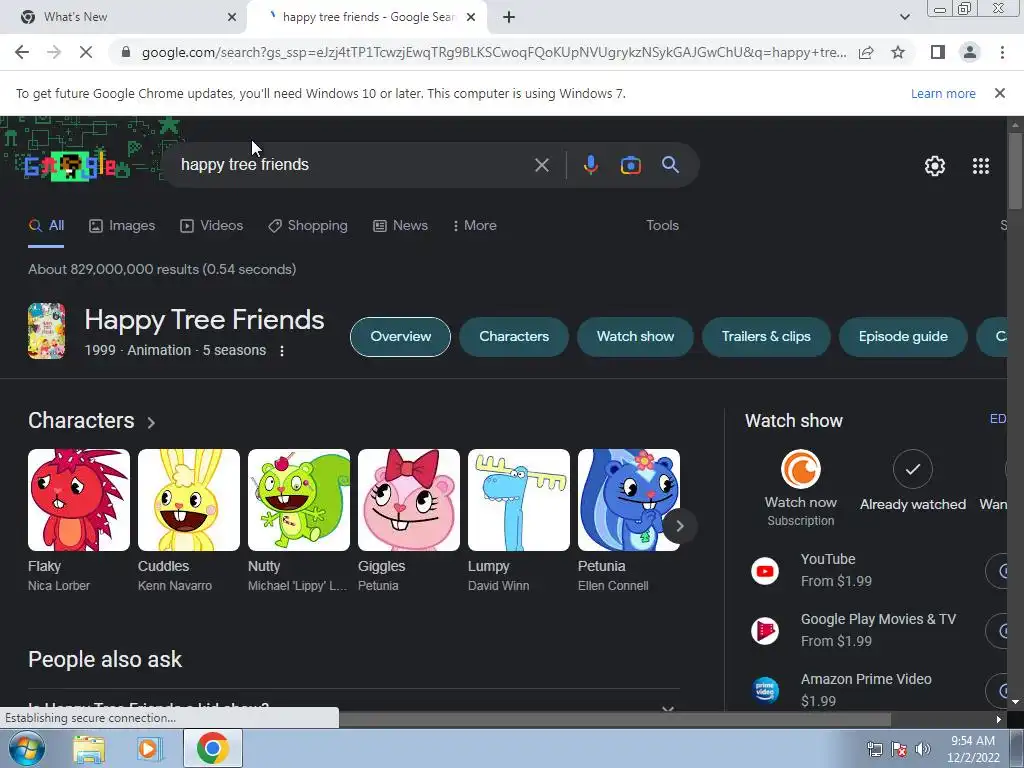Open a new browser tab
Image resolution: width=1024 pixels, height=768 pixels.
point(509,18)
